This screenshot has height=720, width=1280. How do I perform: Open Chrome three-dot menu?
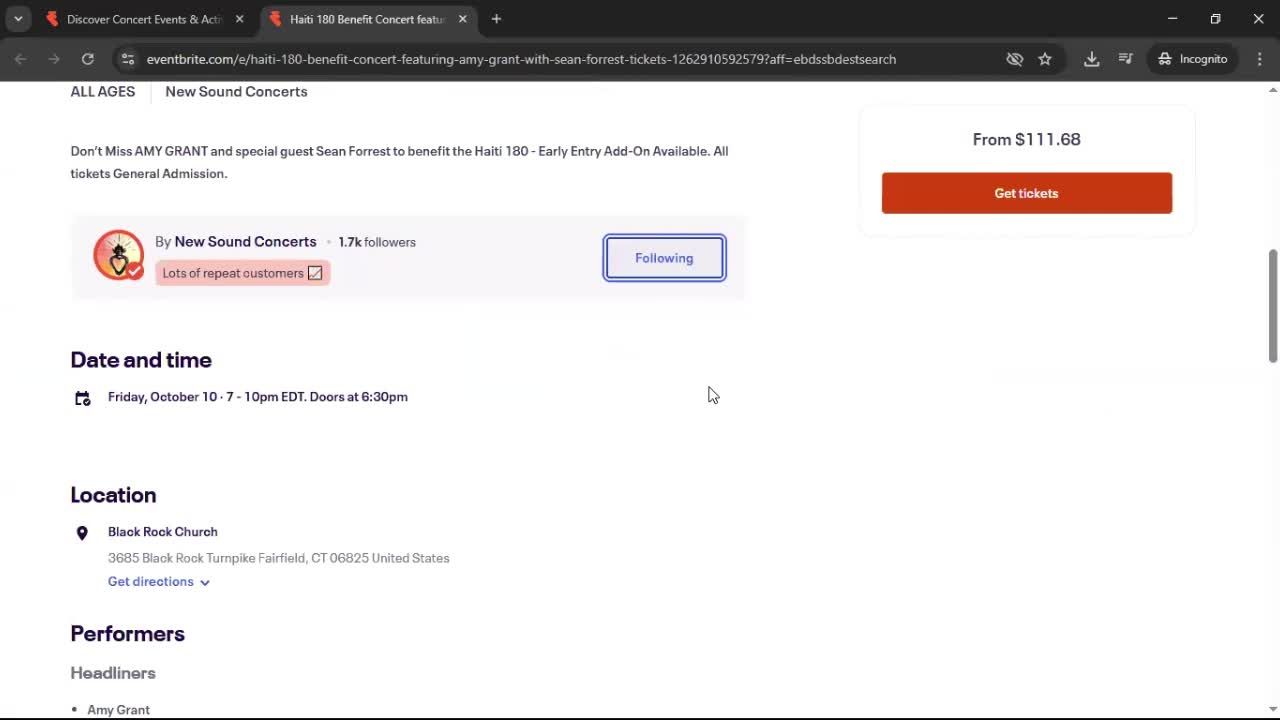[1259, 59]
